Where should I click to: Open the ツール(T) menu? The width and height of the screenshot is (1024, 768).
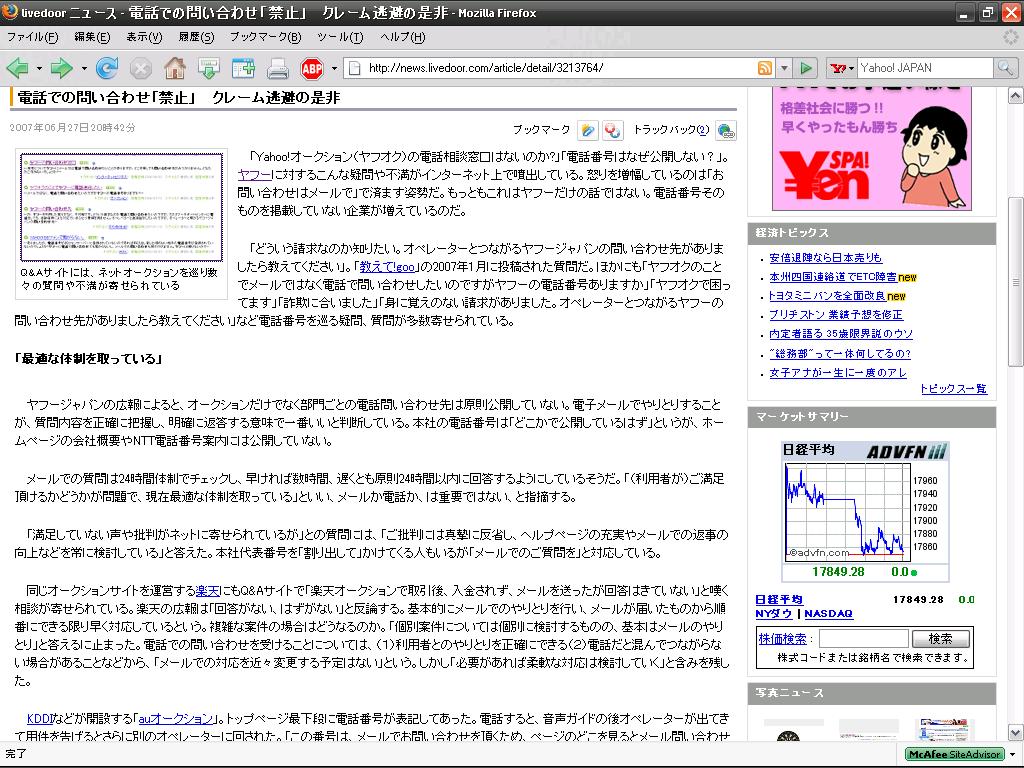pyautogui.click(x=340, y=37)
